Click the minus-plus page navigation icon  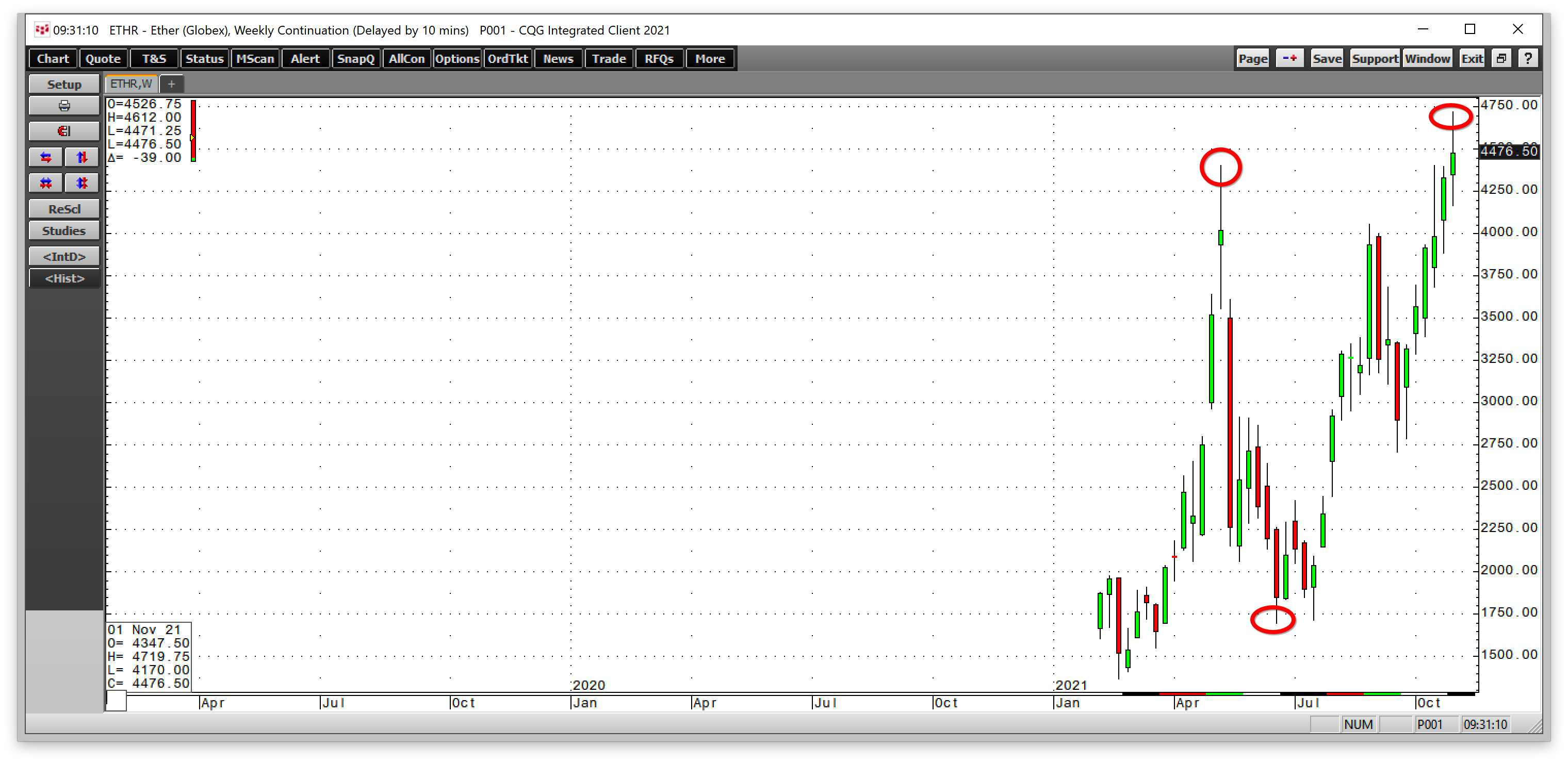[1289, 58]
